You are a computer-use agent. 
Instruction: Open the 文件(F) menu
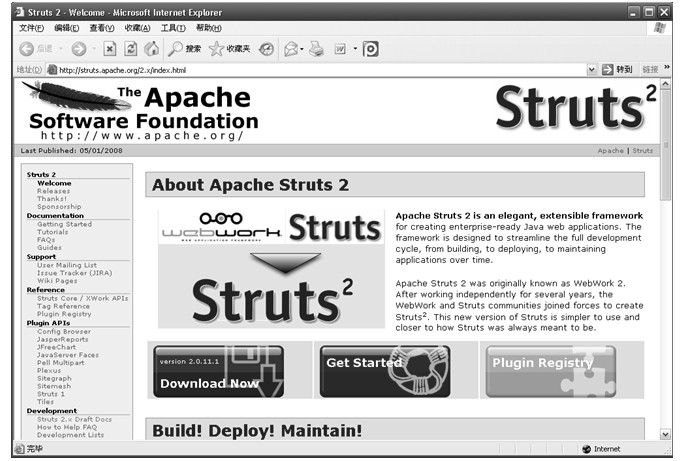click(x=31, y=28)
